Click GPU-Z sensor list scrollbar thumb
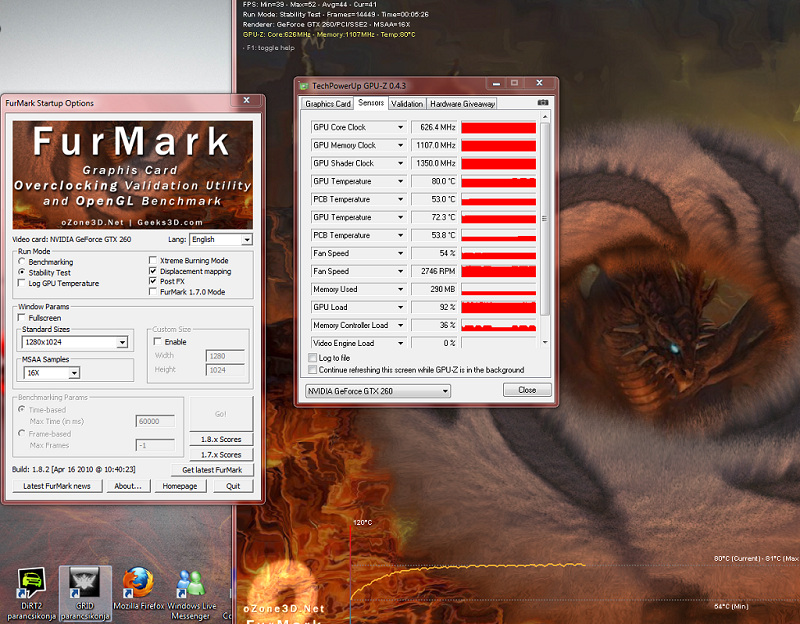Image resolution: width=800 pixels, height=624 pixels. tap(544, 218)
